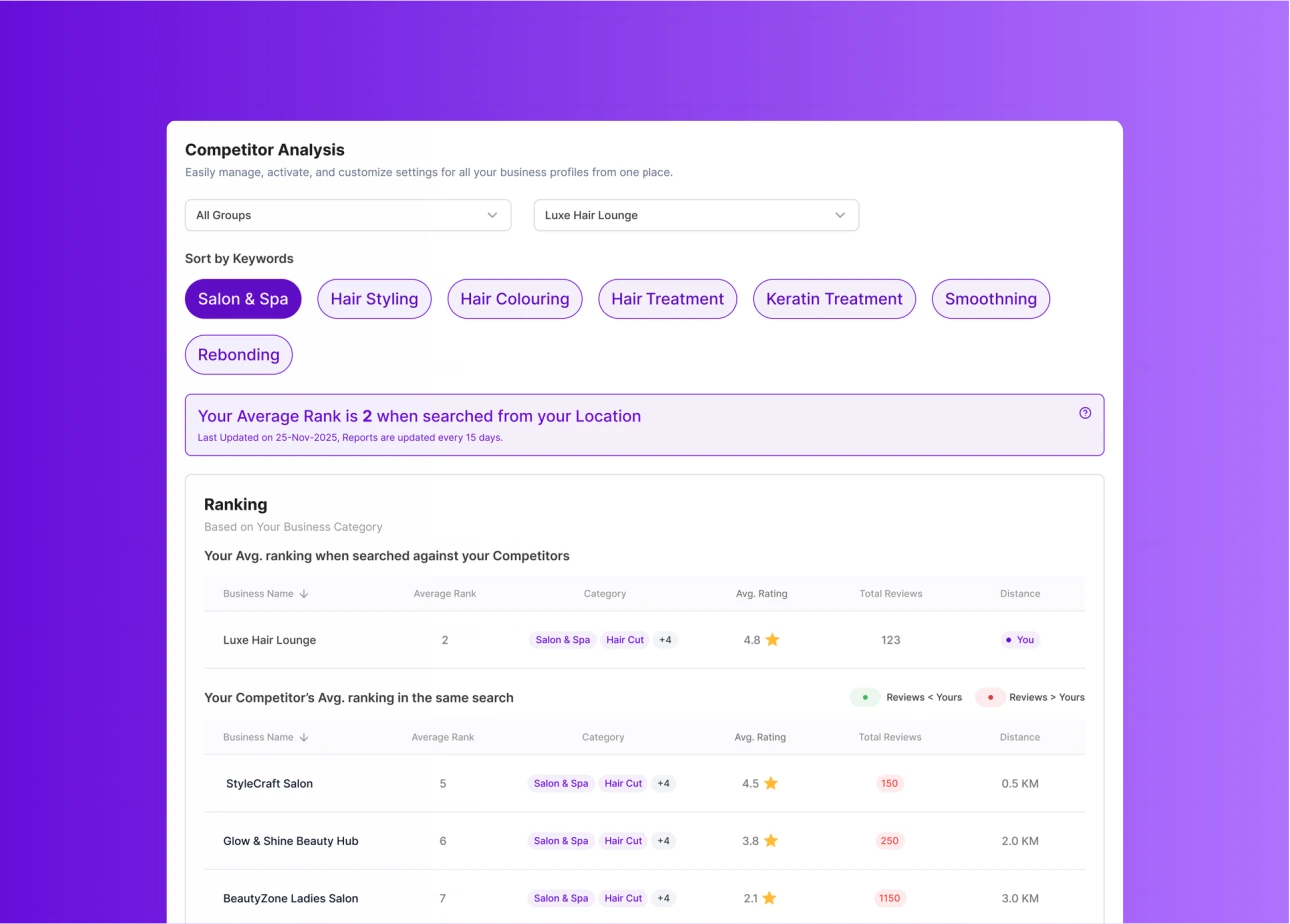Click the Salon & Spa tag for Luxe Hair Lounge
1290x924 pixels.
563,640
